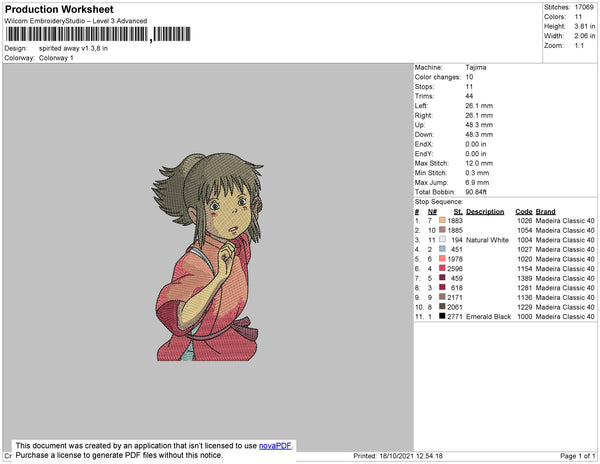This screenshot has width=600, height=464.
Task: Select the 2771 Emerald Black swatch
Action: [442, 316]
